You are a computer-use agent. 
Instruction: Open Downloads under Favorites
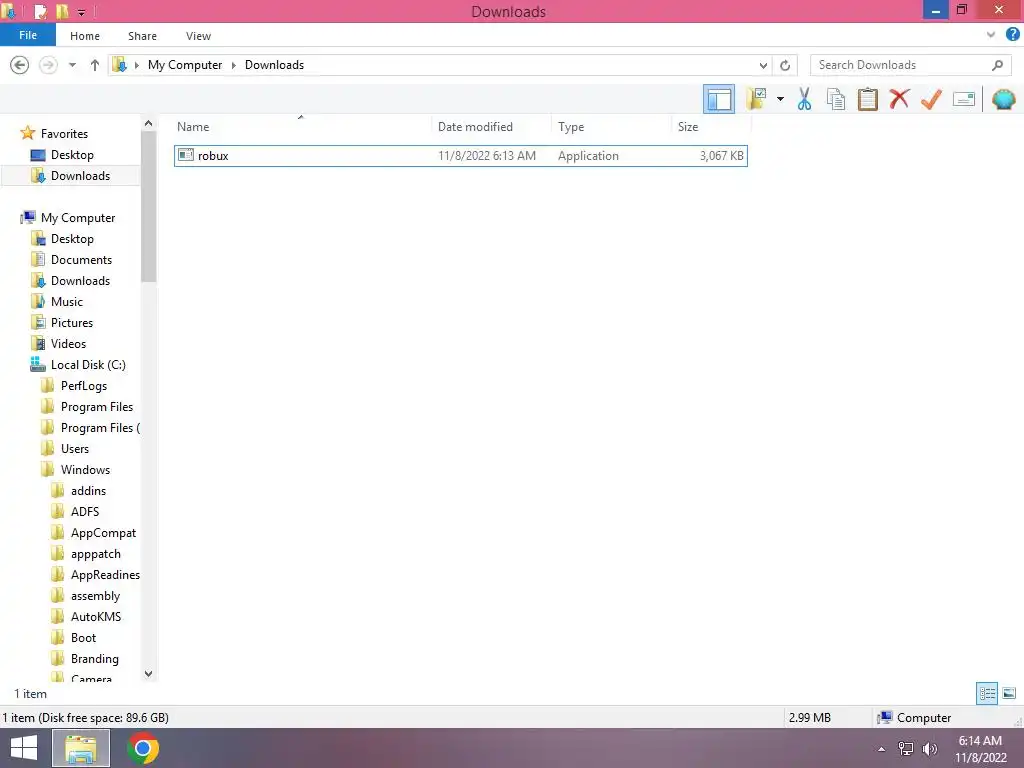(80, 176)
